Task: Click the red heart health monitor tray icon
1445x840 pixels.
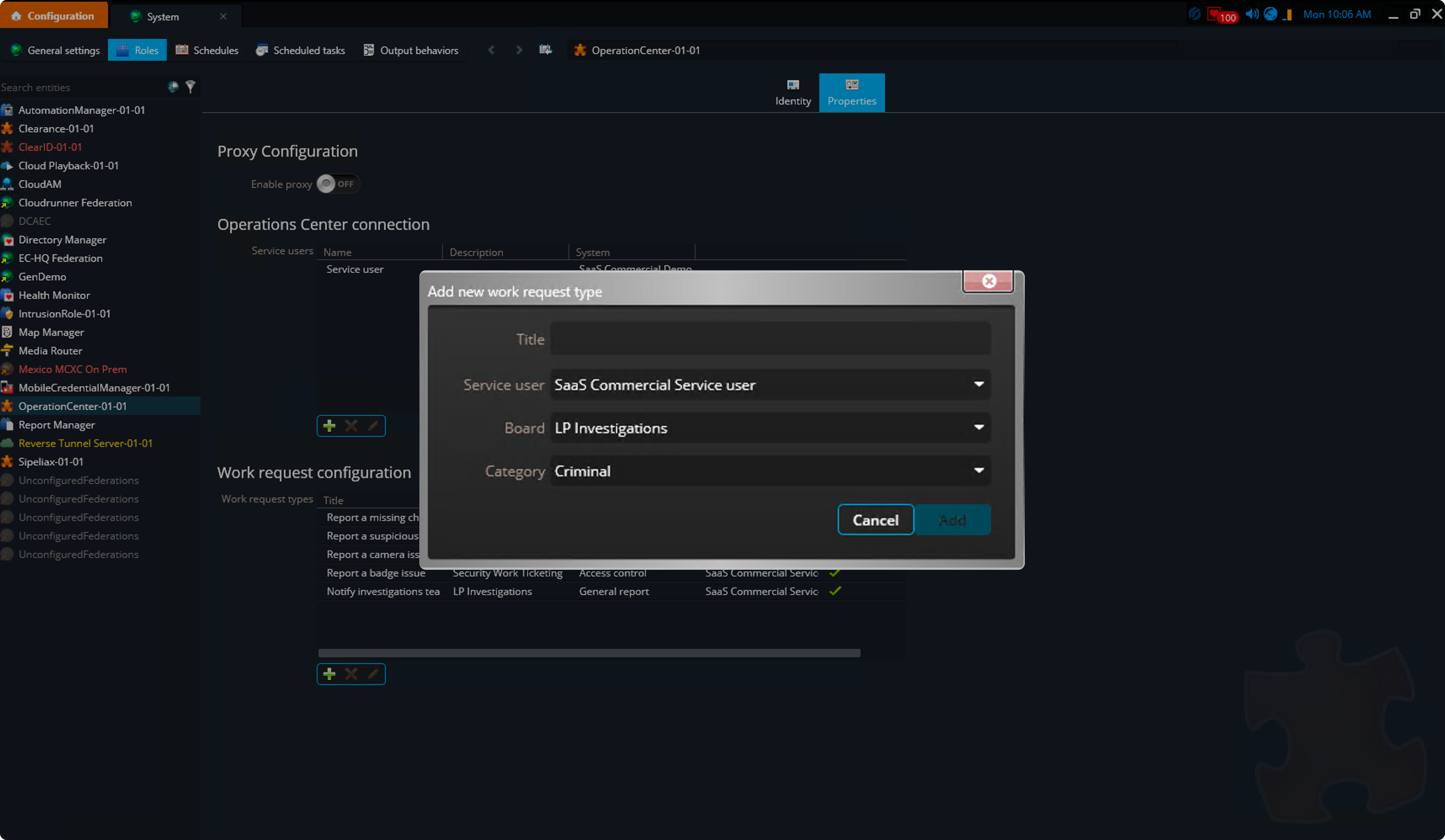Action: click(x=1213, y=14)
